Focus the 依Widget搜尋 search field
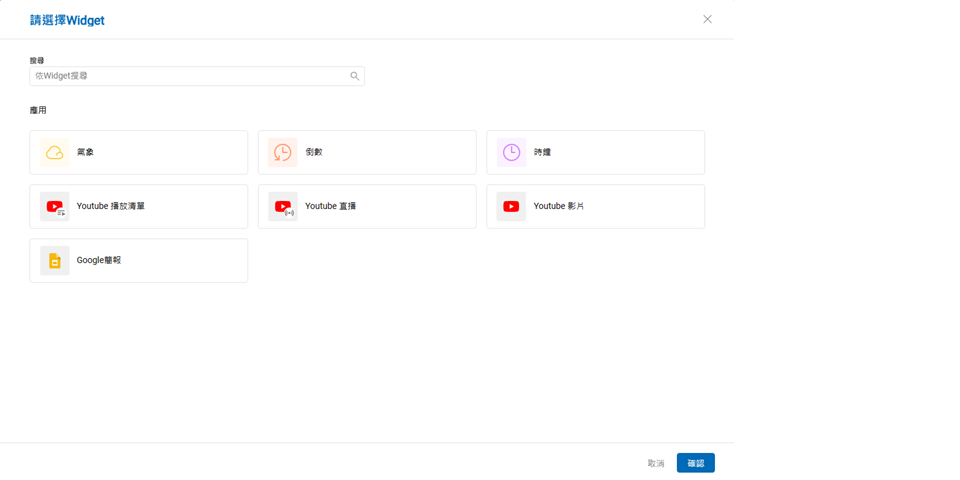Viewport: 960px width, 480px height. pyautogui.click(x=190, y=76)
